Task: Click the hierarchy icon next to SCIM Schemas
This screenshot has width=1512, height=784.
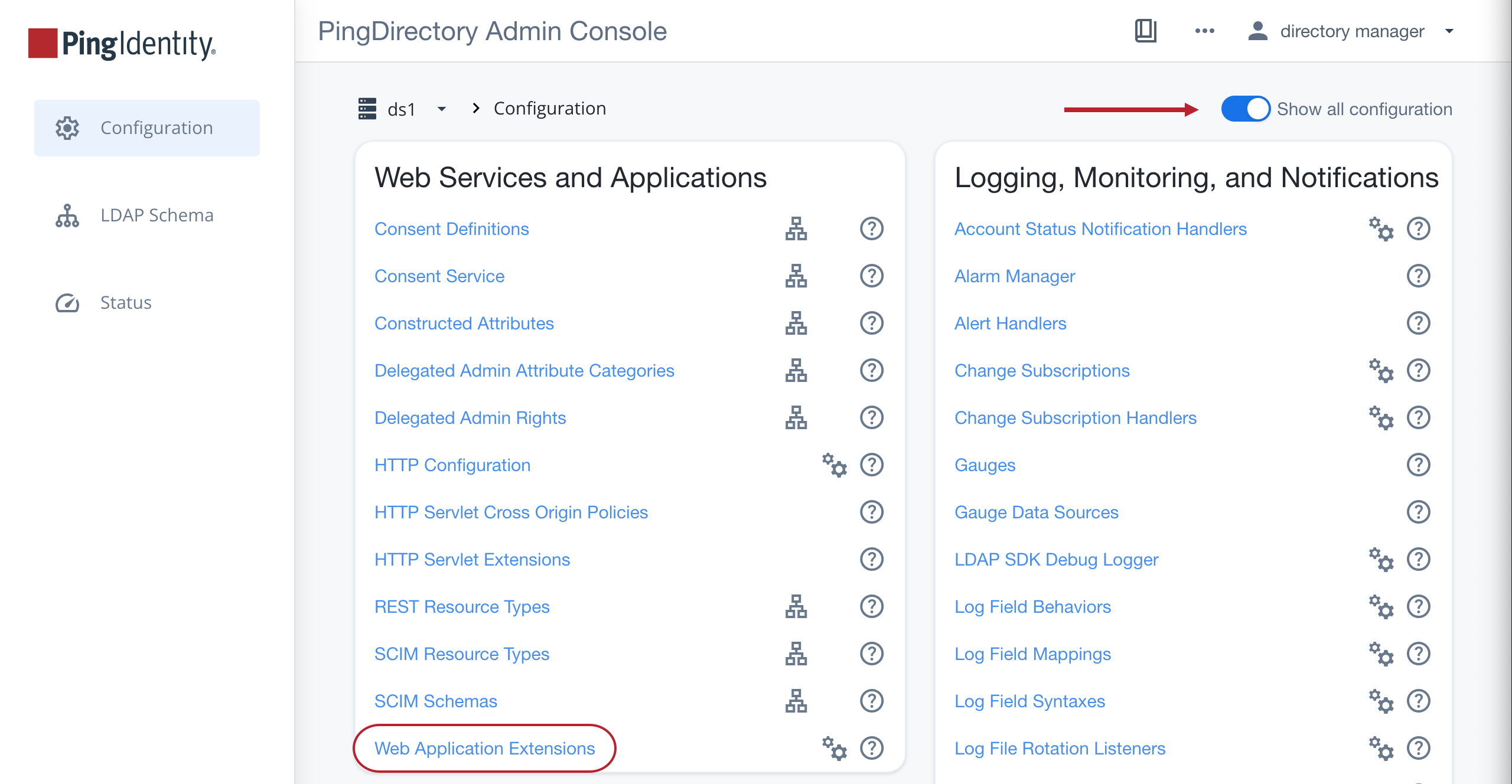Action: pyautogui.click(x=797, y=702)
